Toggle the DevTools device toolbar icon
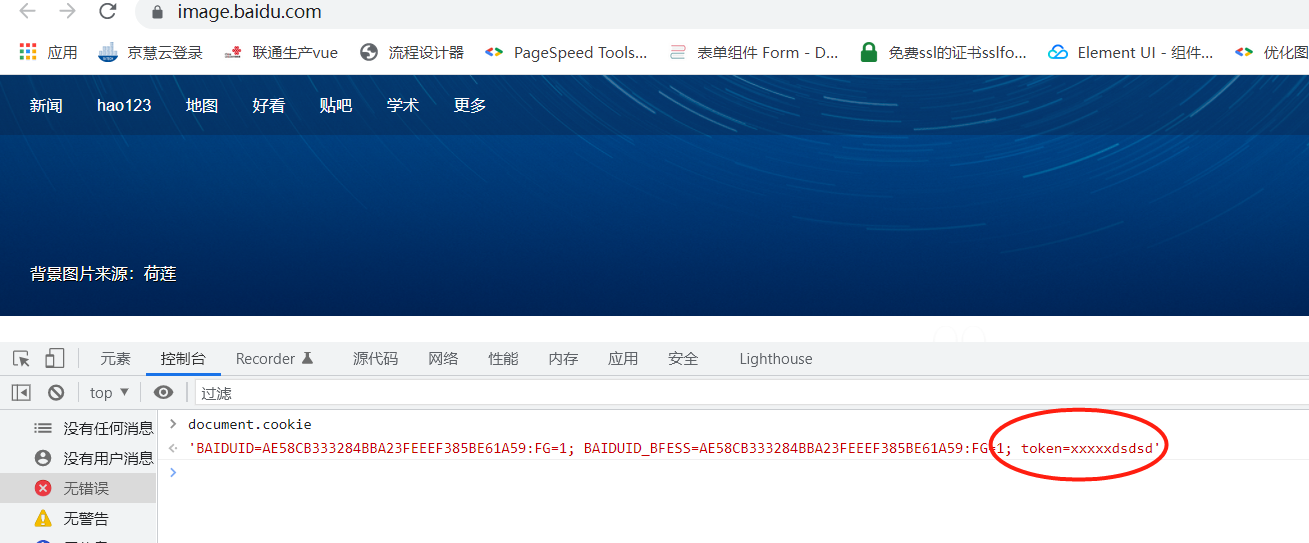This screenshot has height=543, width=1309. point(54,359)
